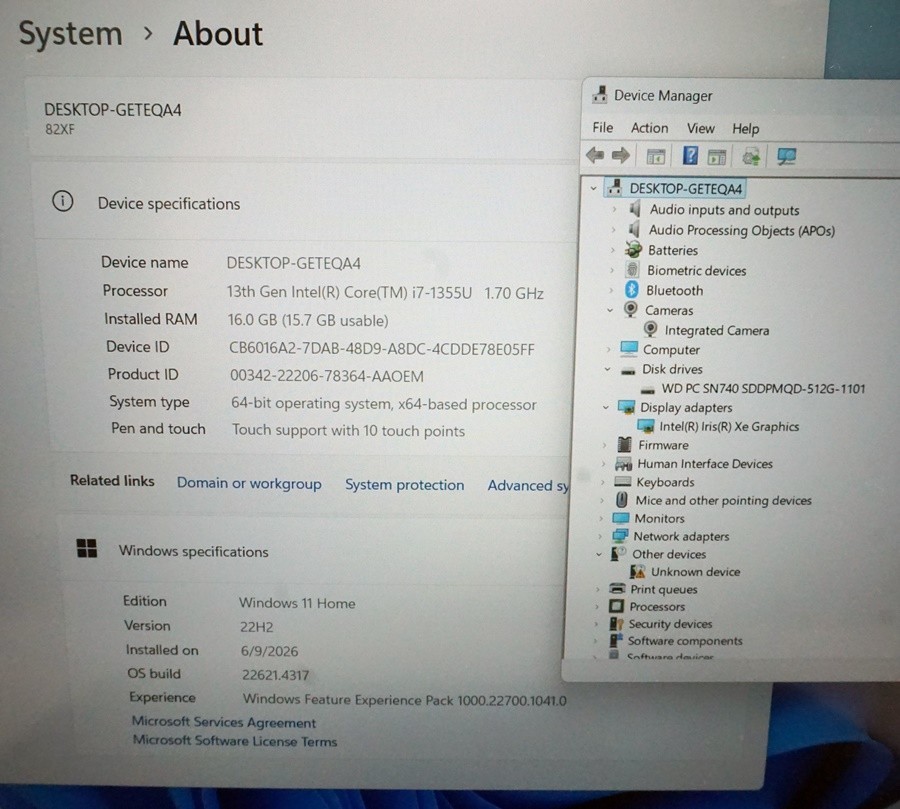Click the Edition value Windows 11 Home
This screenshot has height=809, width=900.
(x=297, y=603)
